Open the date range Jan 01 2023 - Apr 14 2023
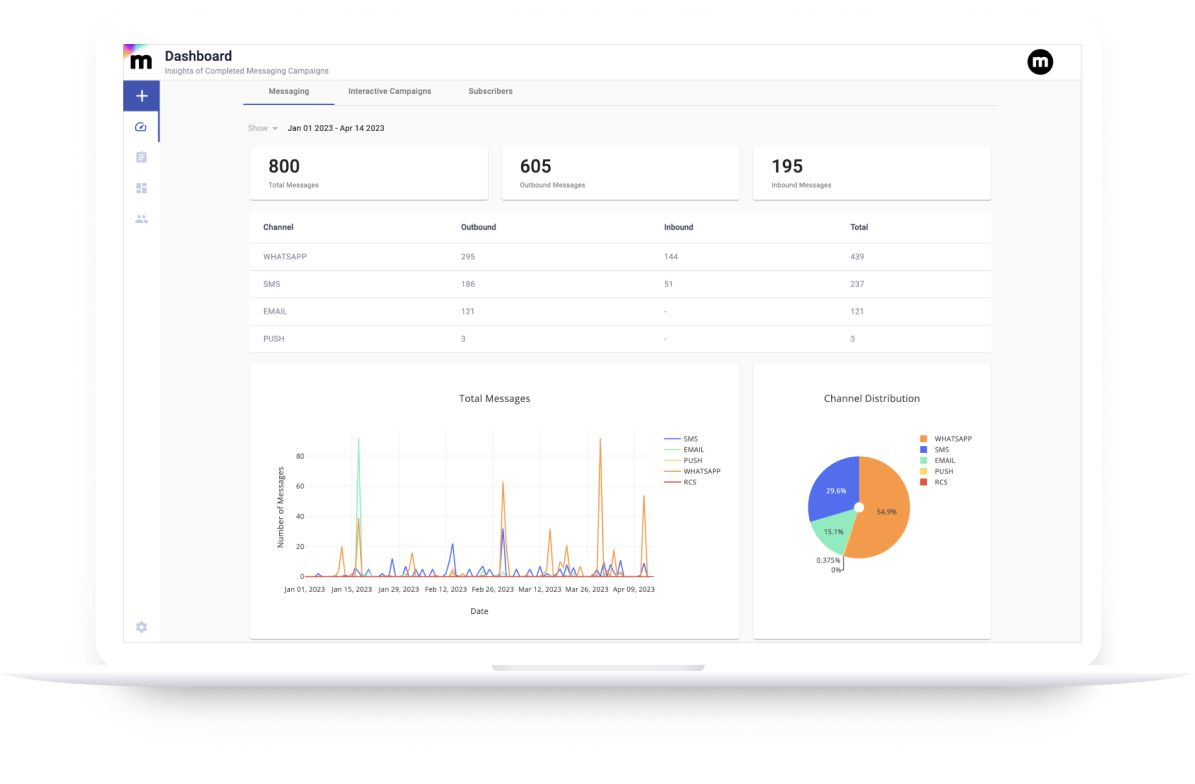The height and width of the screenshot is (784, 1195). pyautogui.click(x=336, y=128)
